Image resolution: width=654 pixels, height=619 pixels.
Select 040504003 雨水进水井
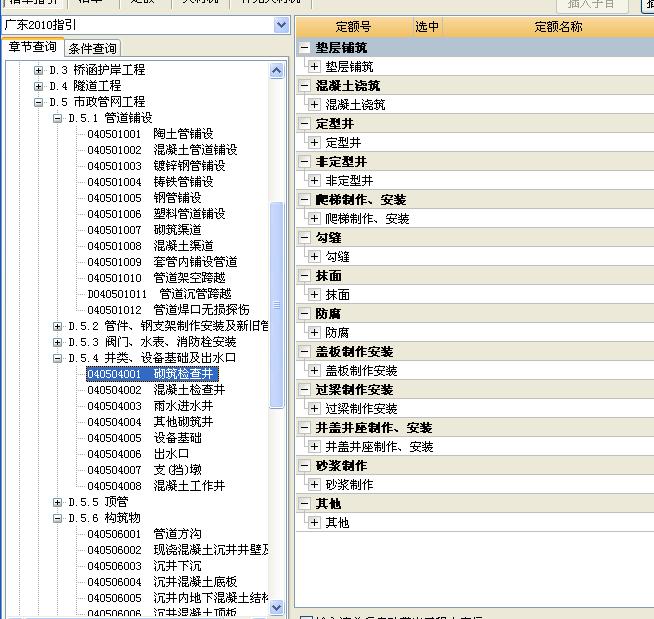point(150,406)
